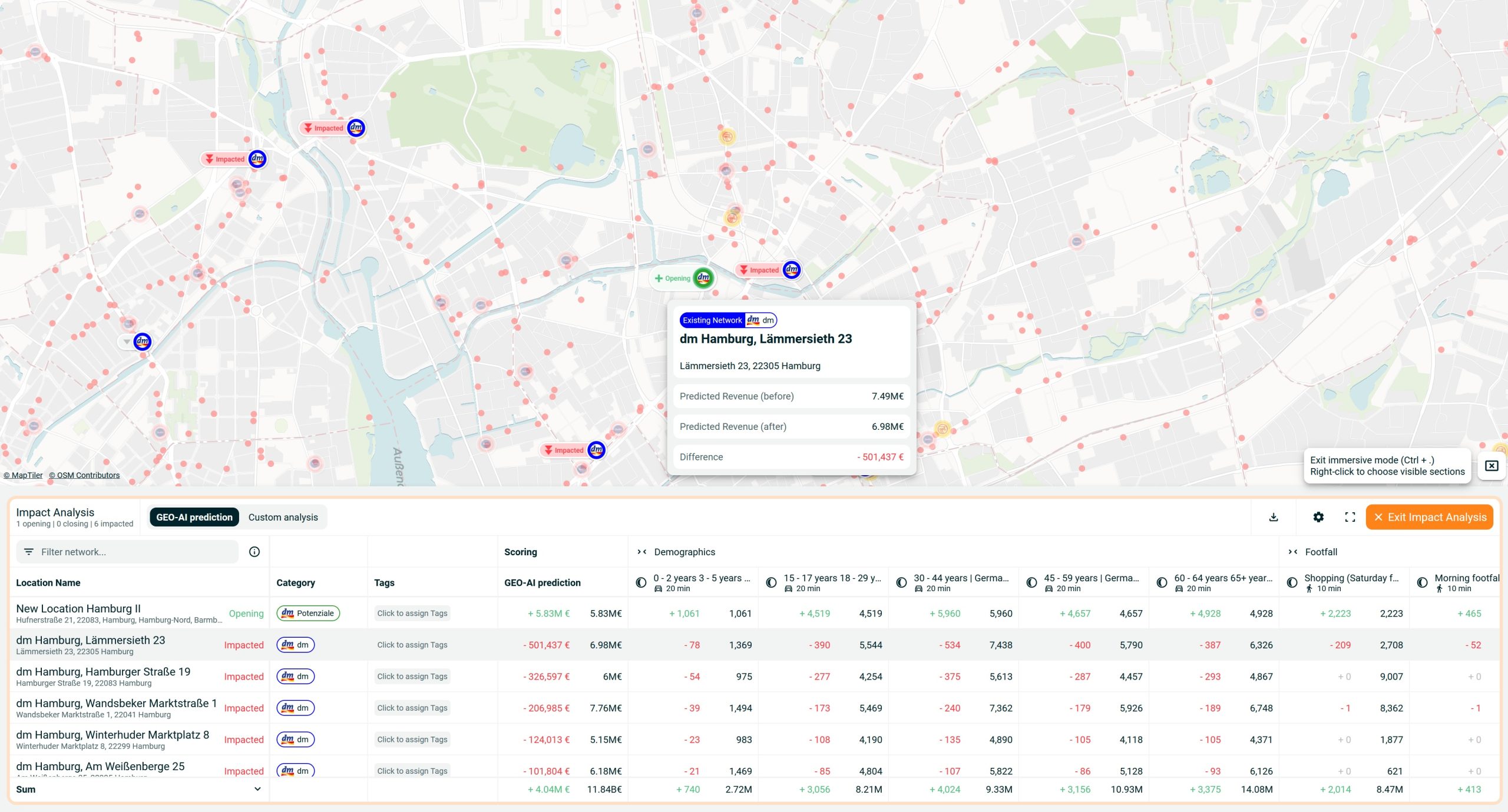
Task: Assign tags to dm Hamburg, Lämmersieth 23
Action: tap(412, 645)
